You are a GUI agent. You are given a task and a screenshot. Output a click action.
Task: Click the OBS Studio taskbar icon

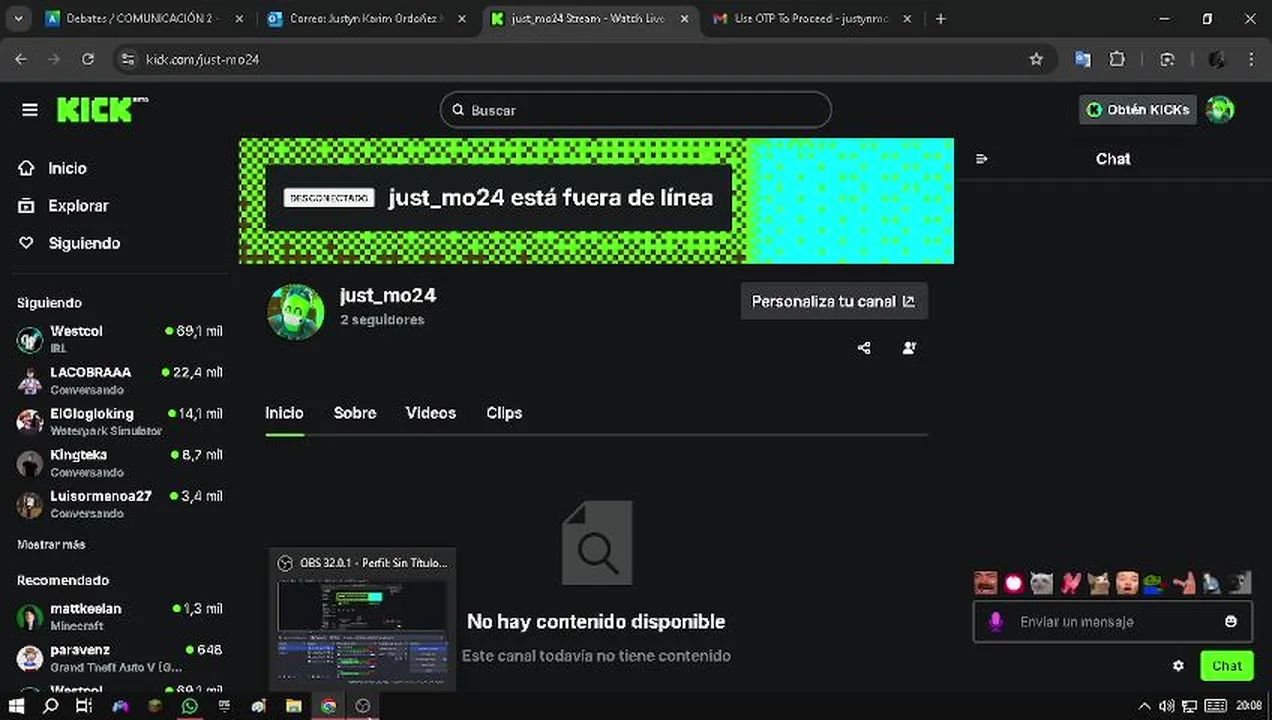pyautogui.click(x=363, y=706)
